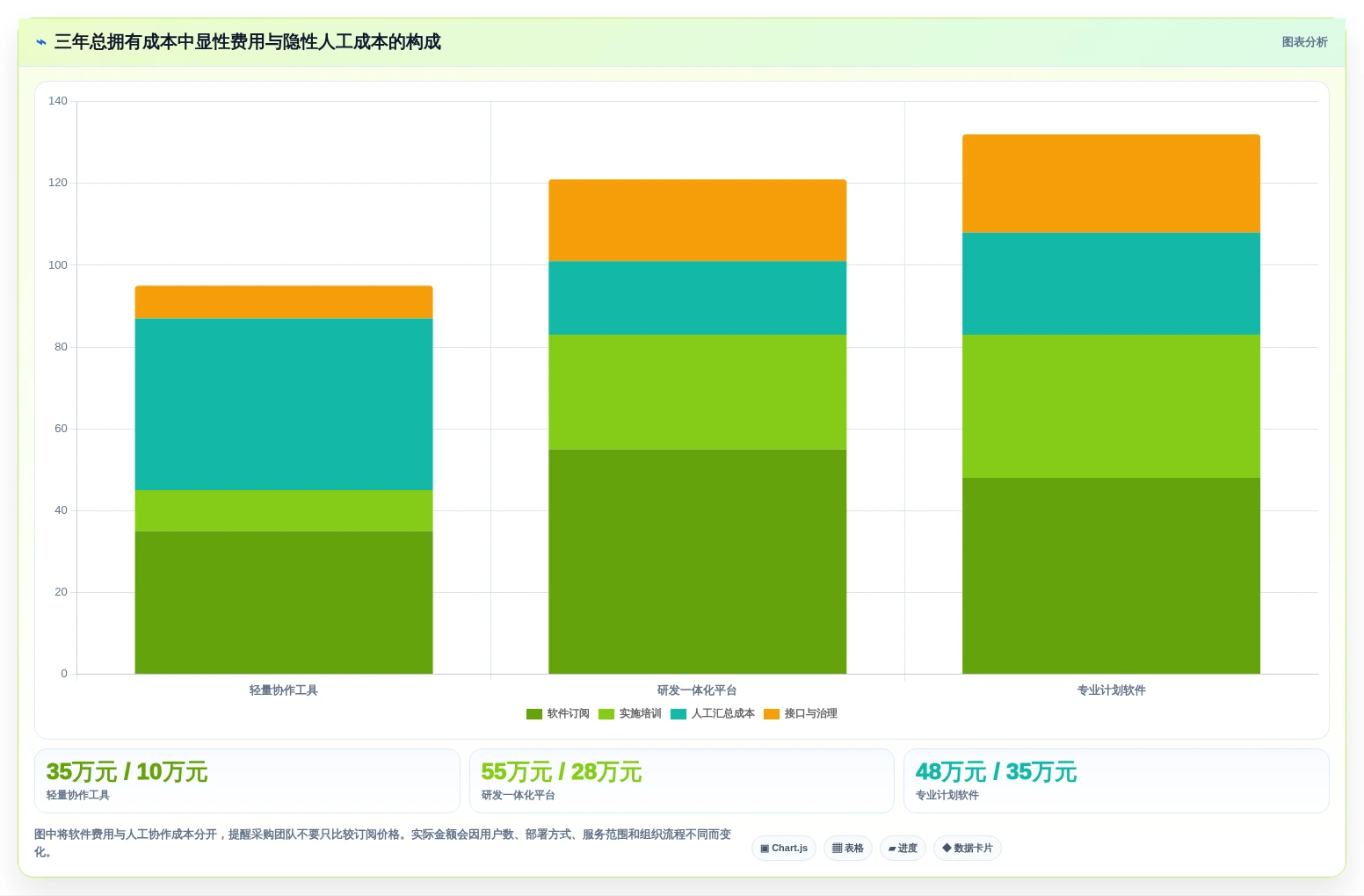Select the 进度 tag chip

(x=903, y=848)
